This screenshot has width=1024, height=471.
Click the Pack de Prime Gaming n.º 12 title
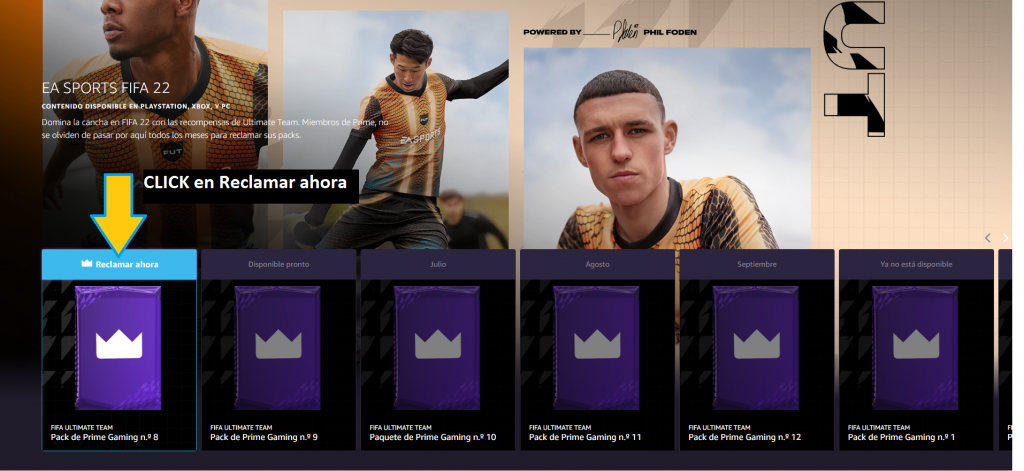[x=744, y=437]
